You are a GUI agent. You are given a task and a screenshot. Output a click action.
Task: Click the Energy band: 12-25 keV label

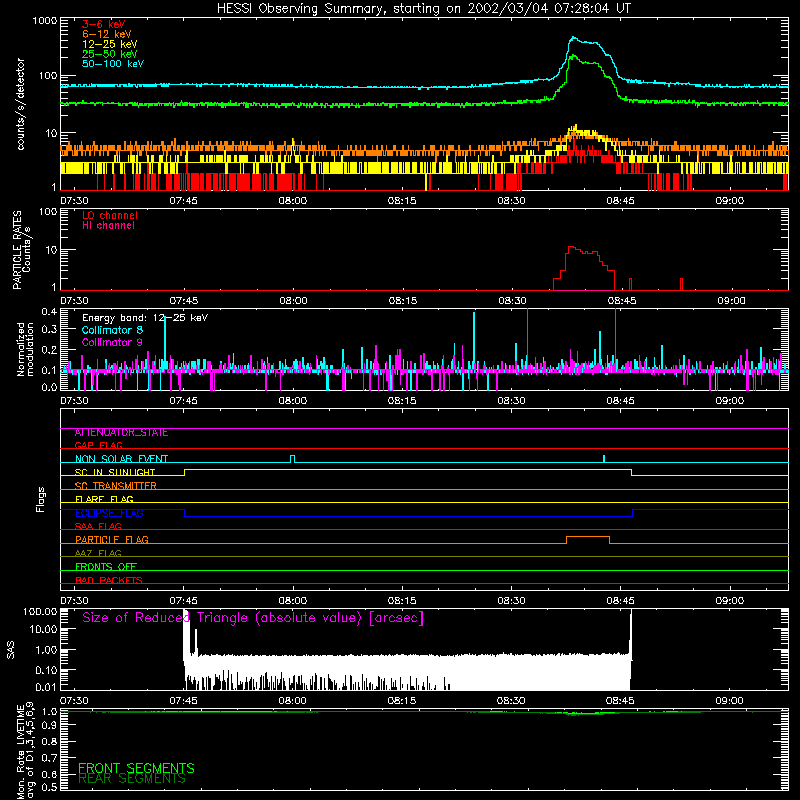pyautogui.click(x=145, y=318)
